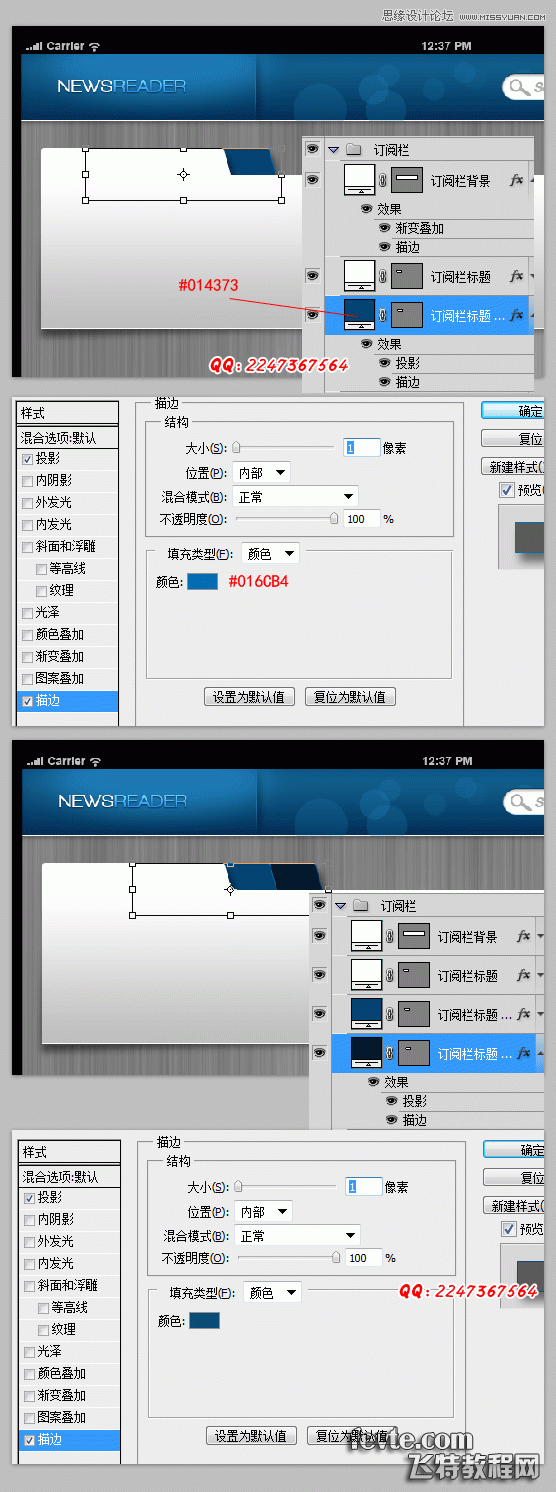This screenshot has width=556, height=1492.
Task: Click the link icon on the selected dark navy layer, lower panel
Action: (x=389, y=1053)
